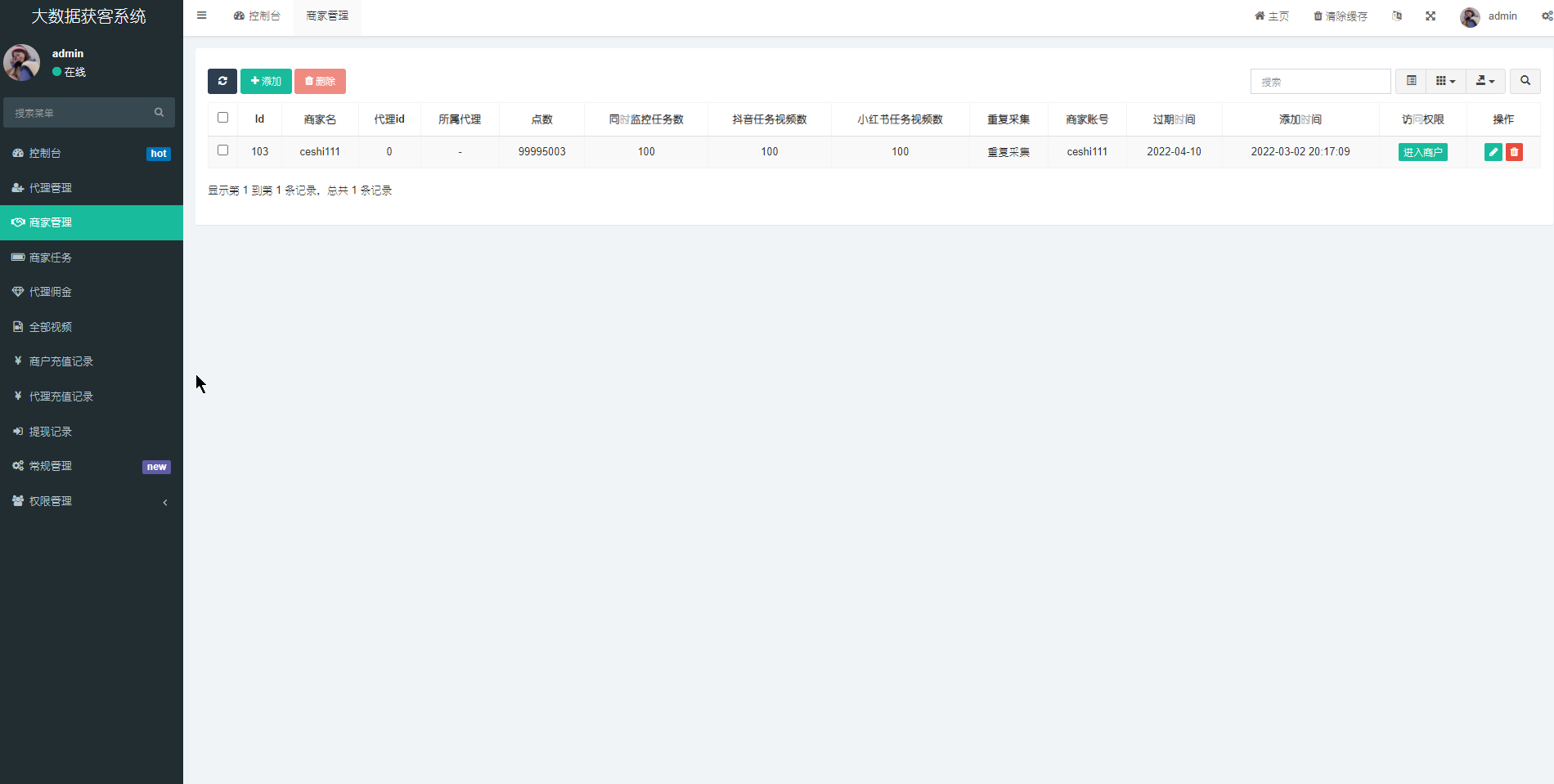This screenshot has height=784, width=1554.
Task: Click the 清除缓存 link in header
Action: (x=1341, y=16)
